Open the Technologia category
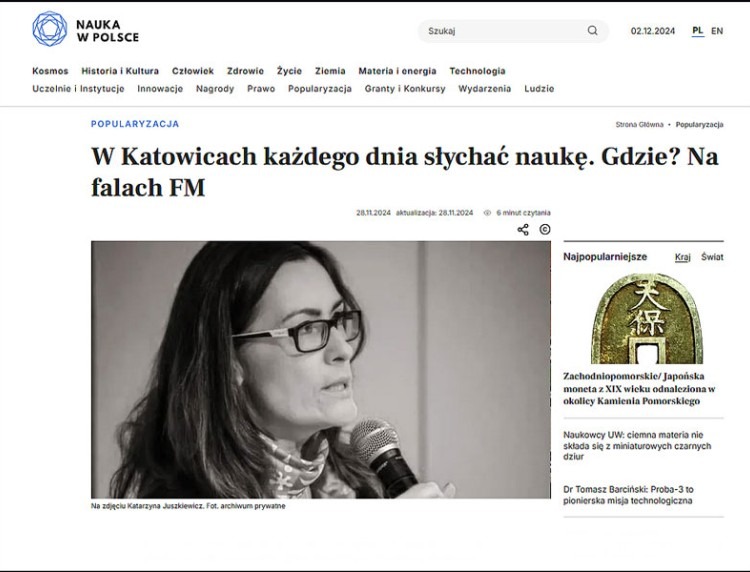750x572 pixels. point(477,71)
